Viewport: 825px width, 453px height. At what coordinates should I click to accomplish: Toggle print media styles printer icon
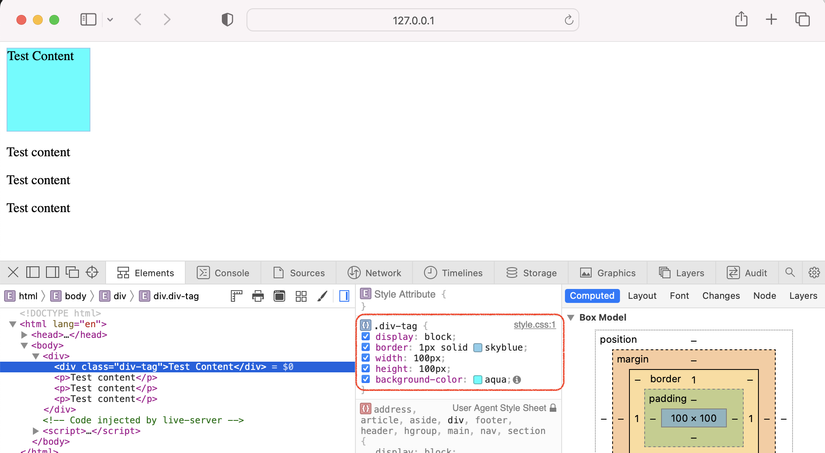[258, 296]
